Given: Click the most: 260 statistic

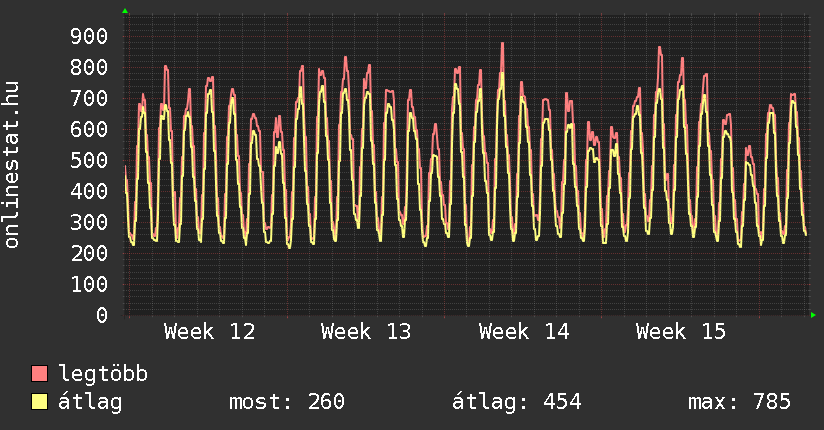Looking at the screenshot, I should (287, 402).
